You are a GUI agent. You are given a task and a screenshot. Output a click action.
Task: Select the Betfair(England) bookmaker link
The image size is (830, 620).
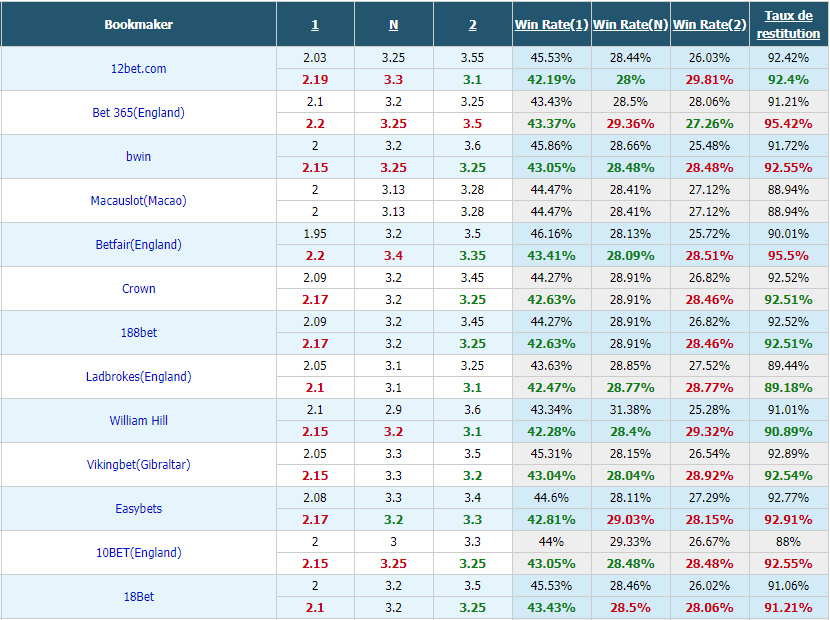pyautogui.click(x=138, y=245)
